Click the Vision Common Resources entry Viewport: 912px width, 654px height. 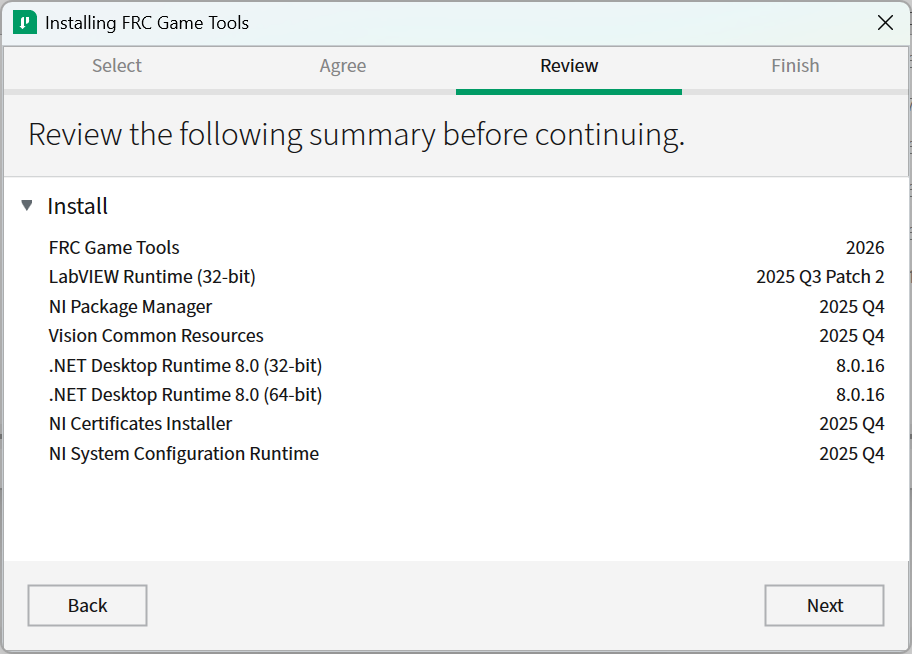click(156, 335)
